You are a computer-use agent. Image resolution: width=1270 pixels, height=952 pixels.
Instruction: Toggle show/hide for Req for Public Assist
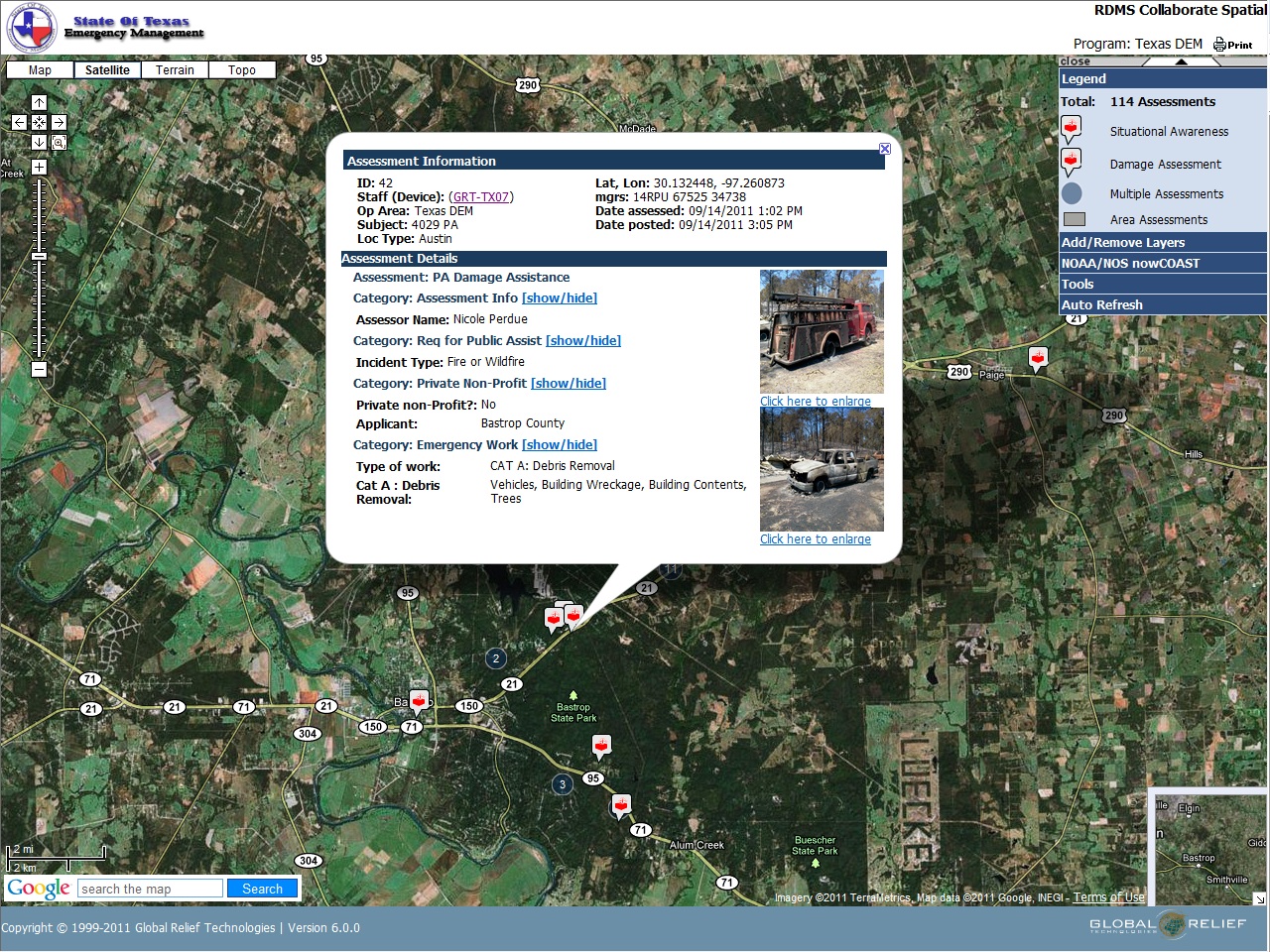[583, 341]
